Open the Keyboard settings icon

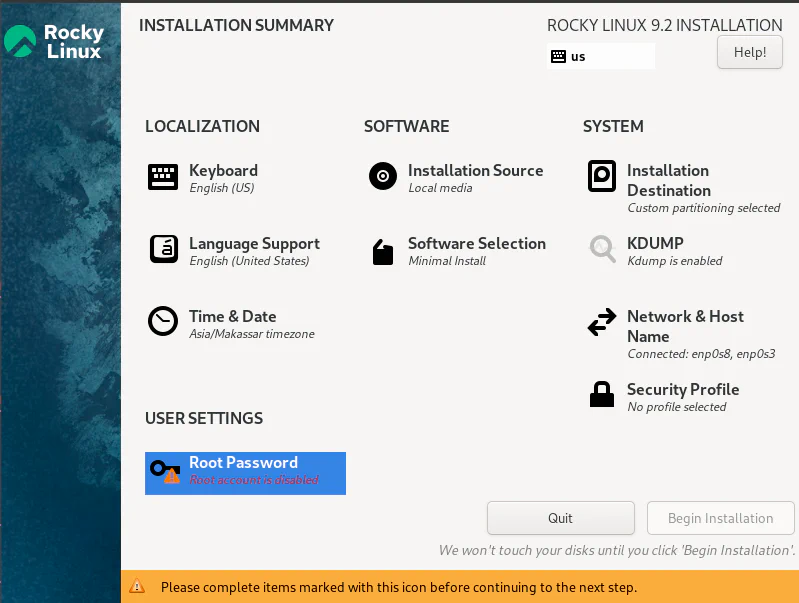coord(163,177)
